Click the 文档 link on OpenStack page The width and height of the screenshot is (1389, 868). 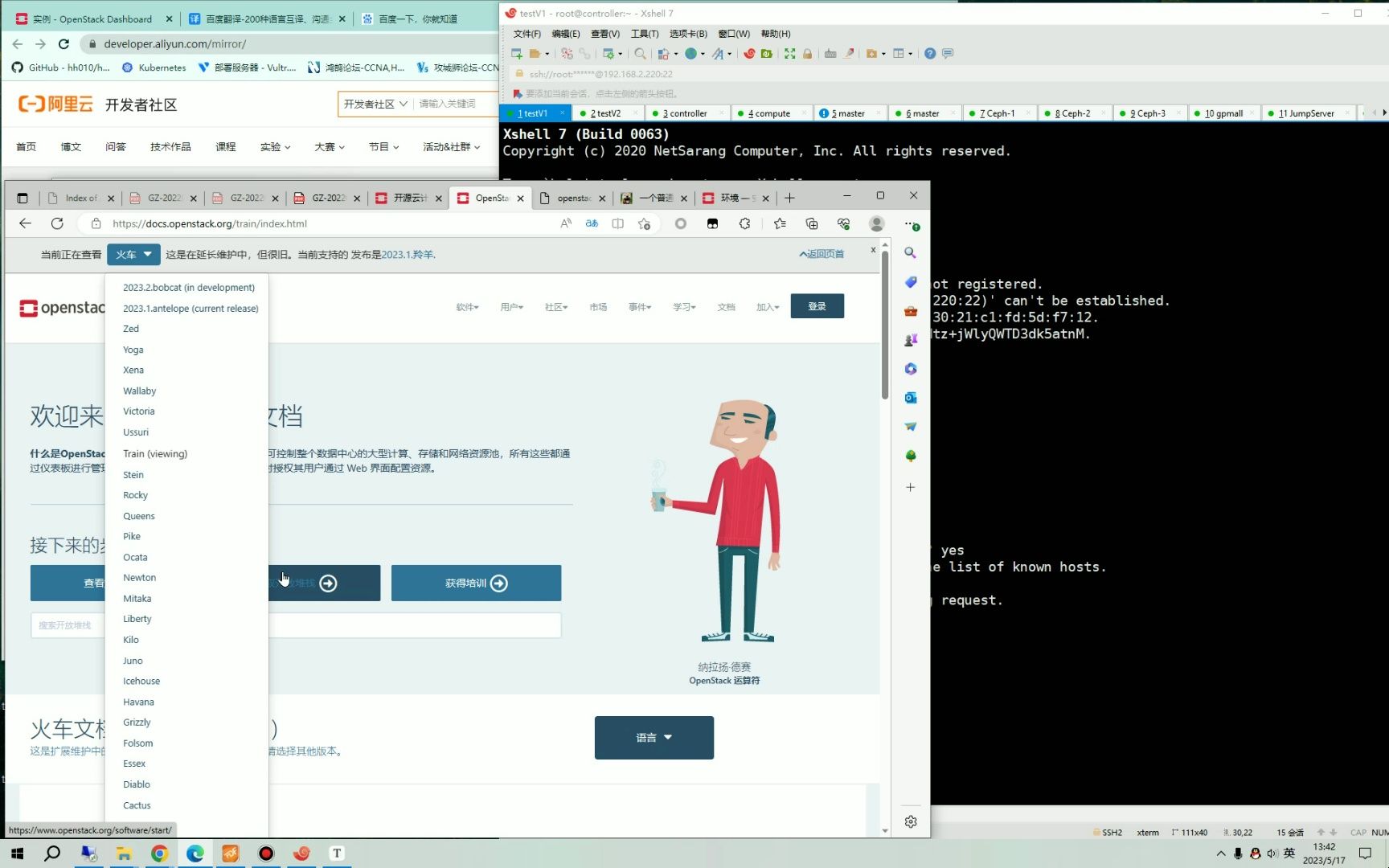(726, 307)
